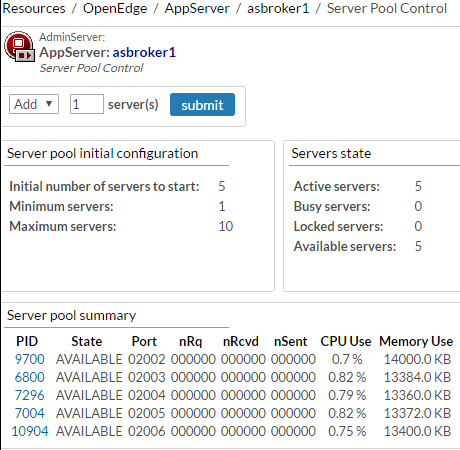
Task: Select the Initial number of servers to start label
Action: point(104,186)
